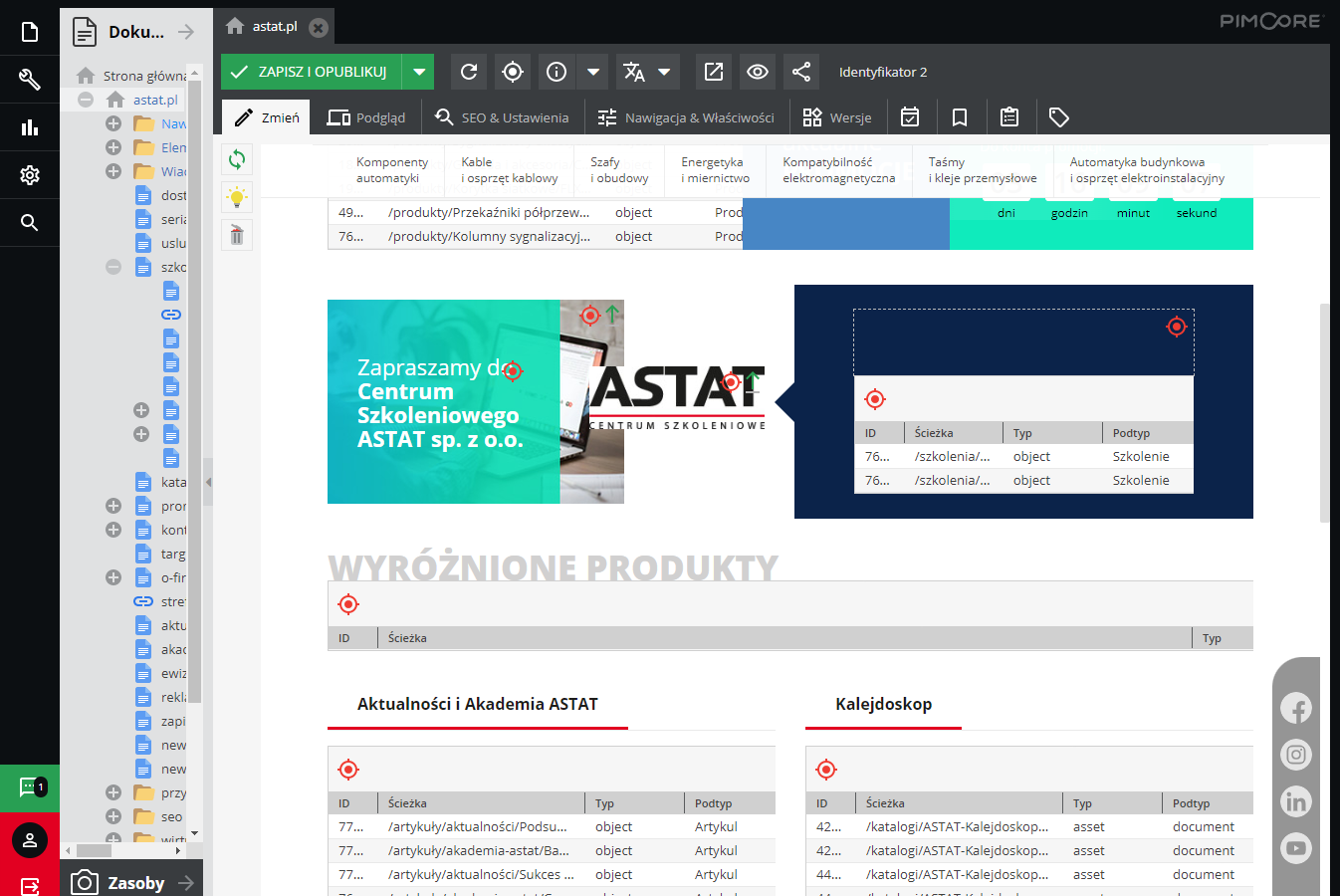This screenshot has height=896, width=1340.
Task: Open Energetyka i miernictwo link
Action: click(716, 170)
